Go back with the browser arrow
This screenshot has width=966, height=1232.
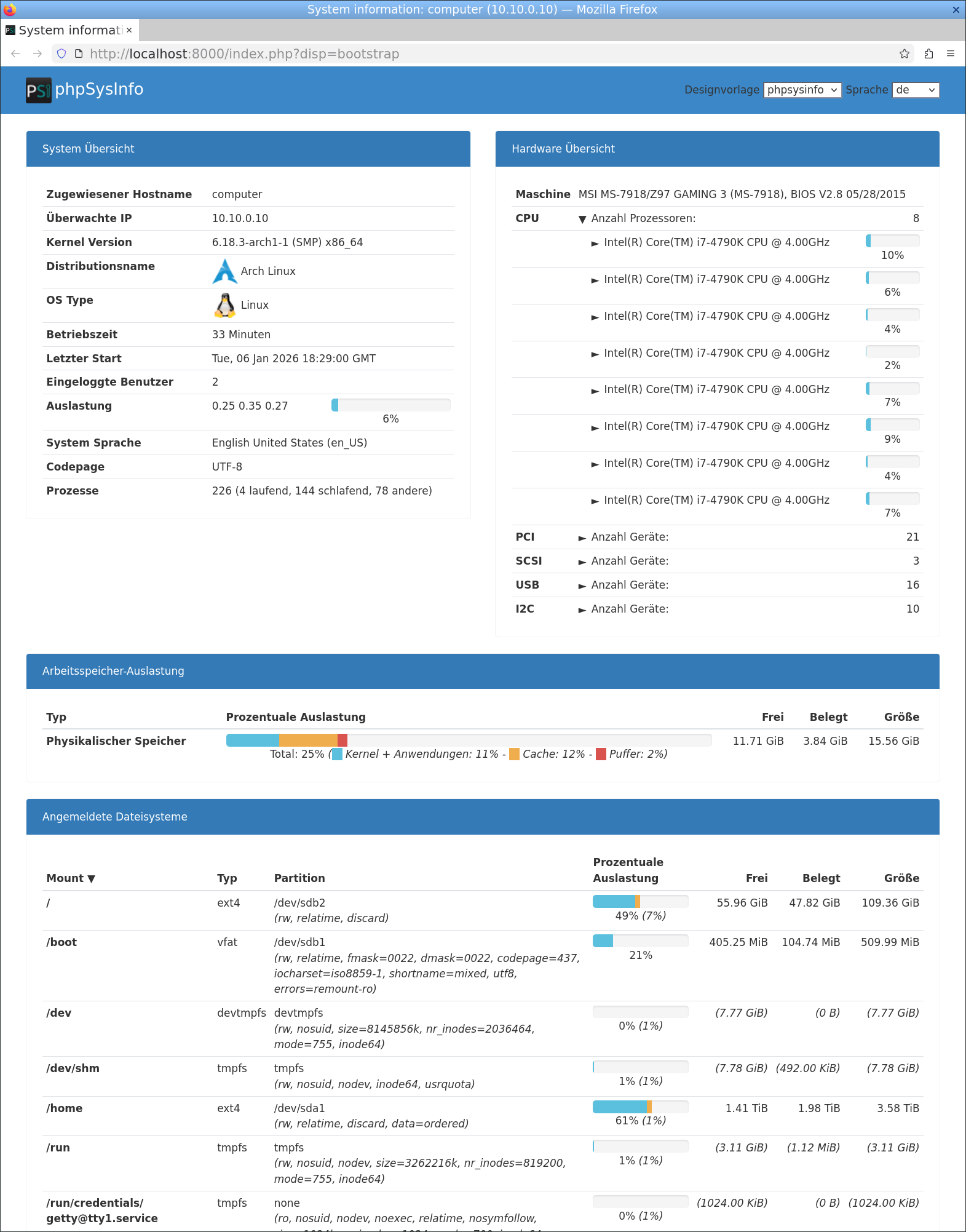[16, 54]
